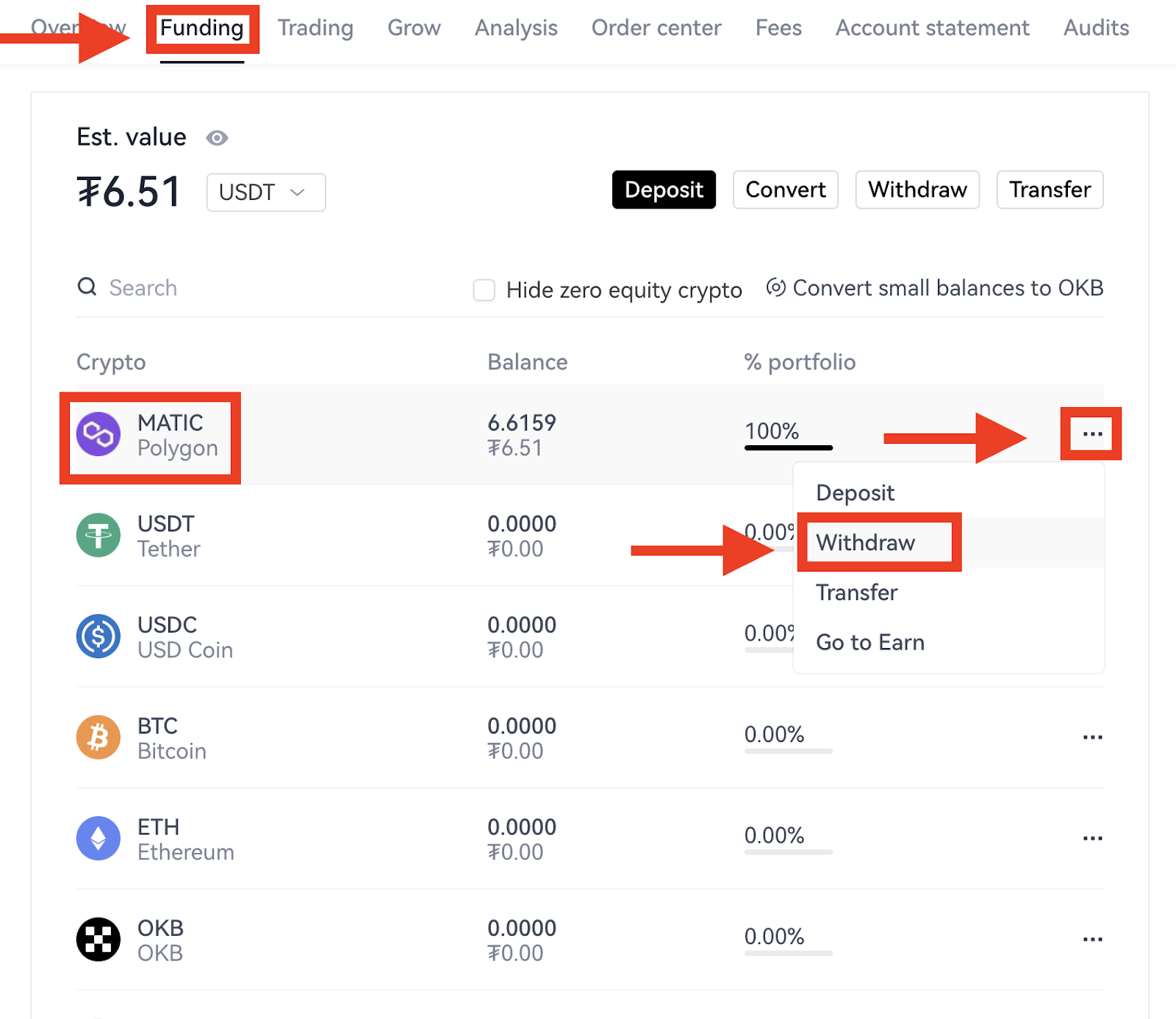Enable Hide zero equity crypto checkbox
The width and height of the screenshot is (1176, 1019).
coord(484,289)
